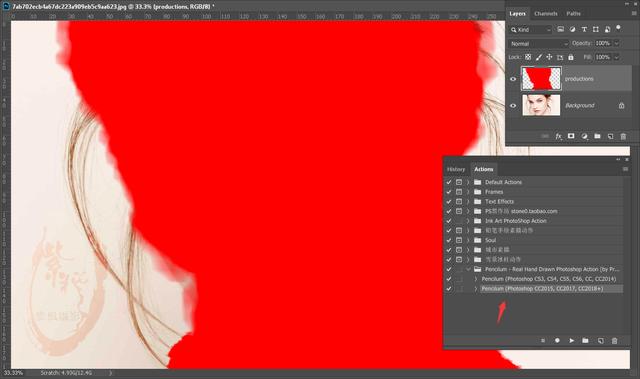Toggle dialog control for Default Actions

coord(459,182)
